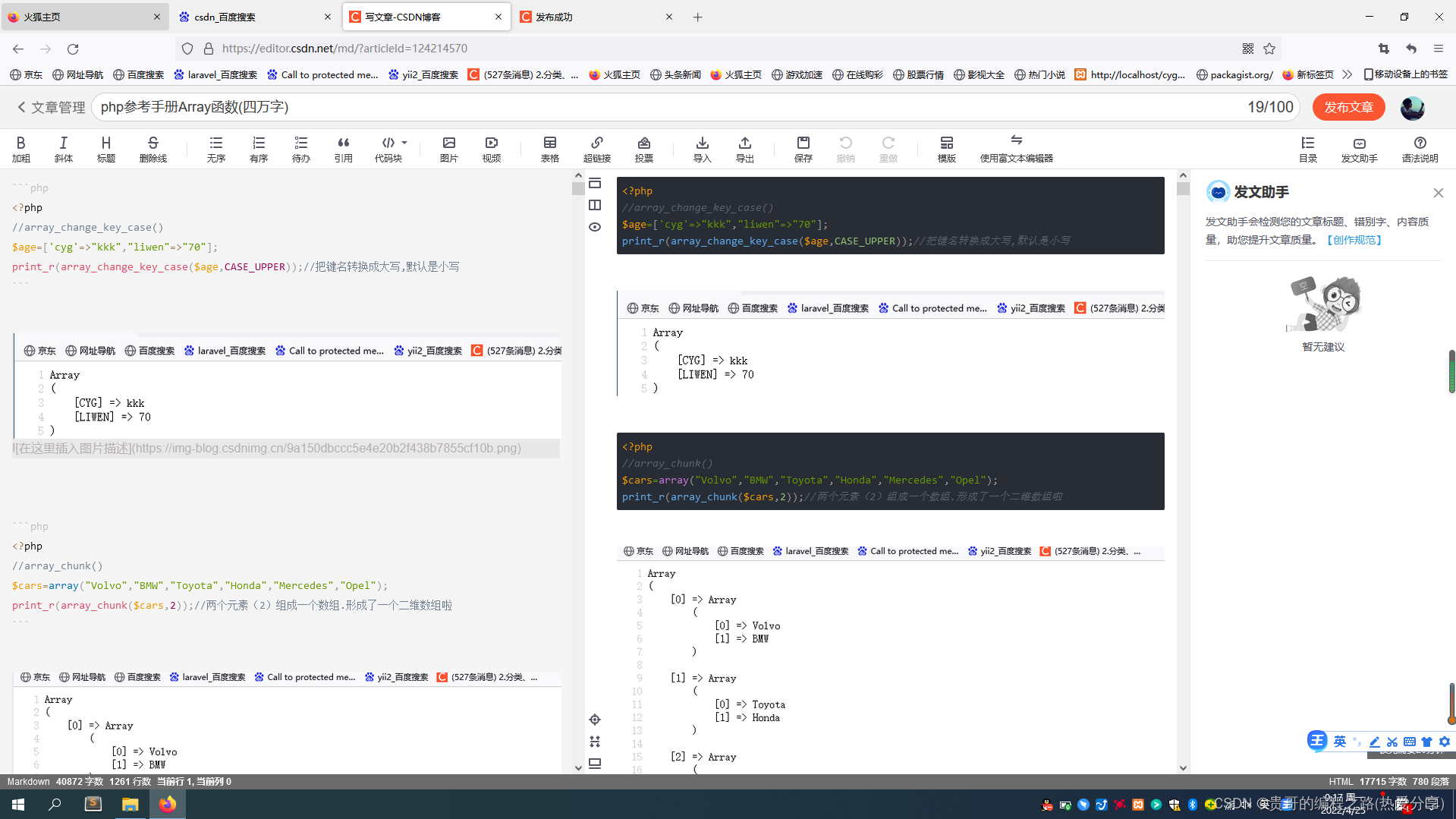Open Sublime Text from the taskbar
Viewport: 1456px width, 819px height.
[x=93, y=805]
